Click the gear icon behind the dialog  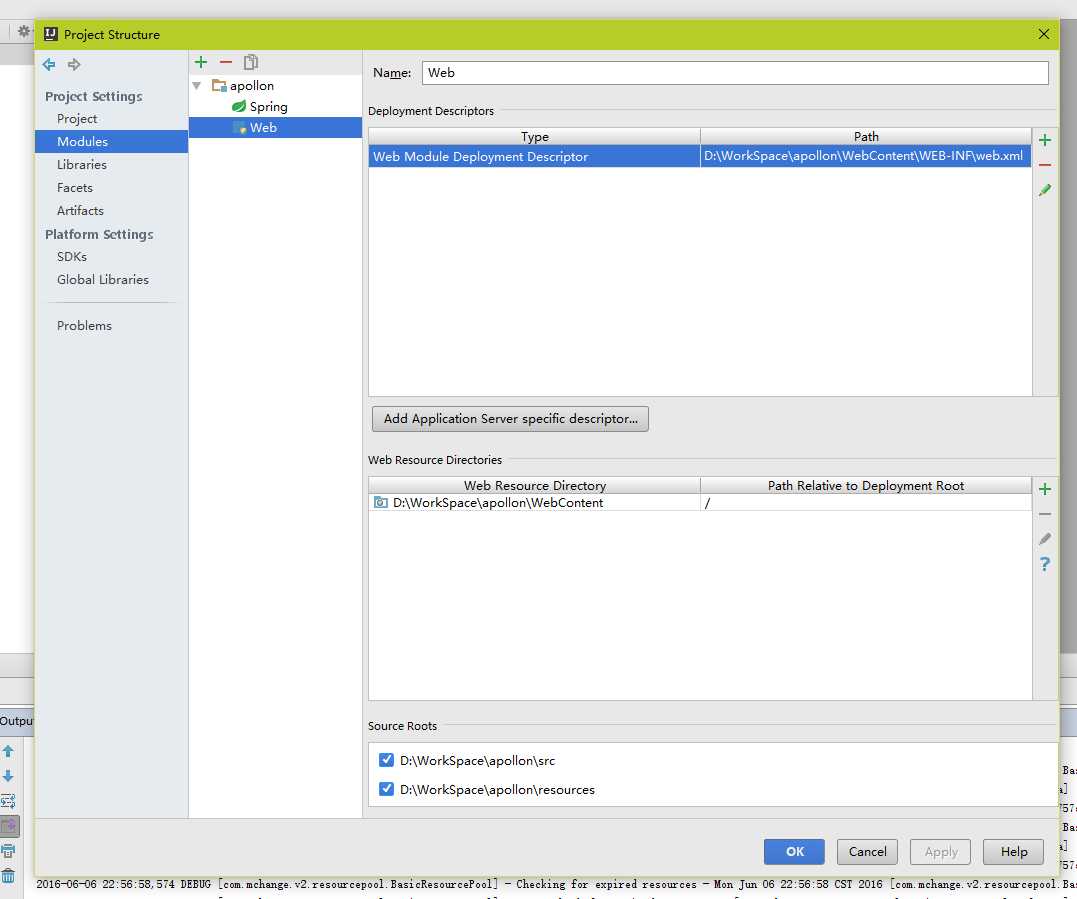[24, 31]
